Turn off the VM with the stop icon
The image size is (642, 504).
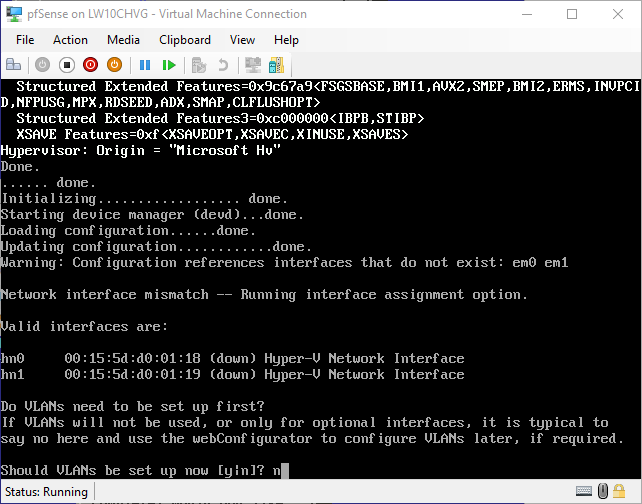(66, 65)
